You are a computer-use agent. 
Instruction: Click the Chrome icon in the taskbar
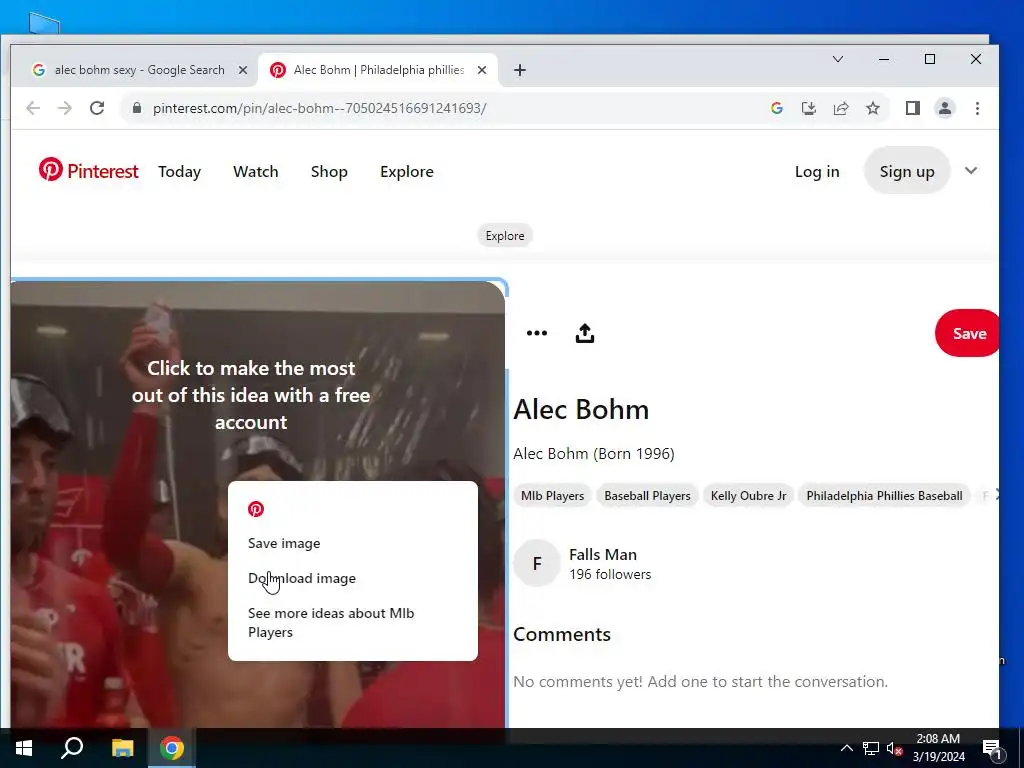[172, 748]
